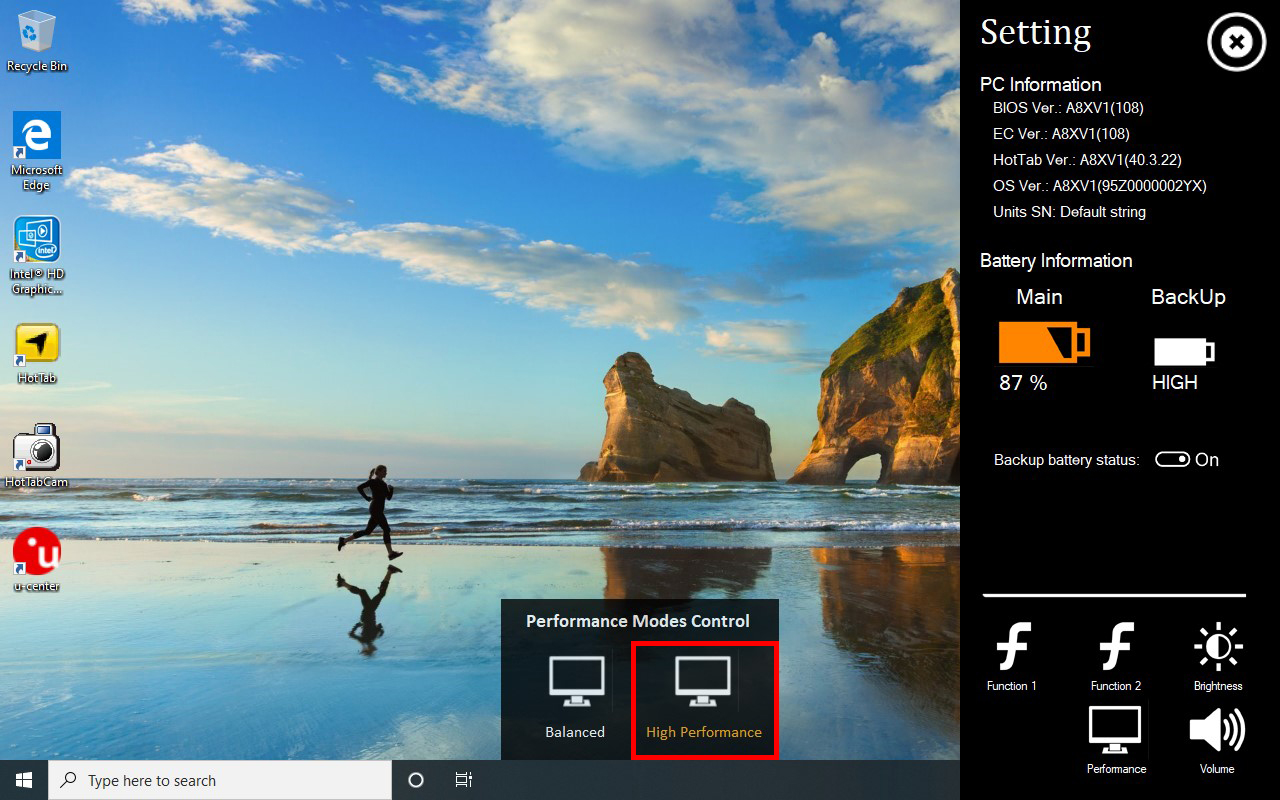Click the Main battery orange icon
The height and width of the screenshot is (800, 1280).
point(1044,342)
